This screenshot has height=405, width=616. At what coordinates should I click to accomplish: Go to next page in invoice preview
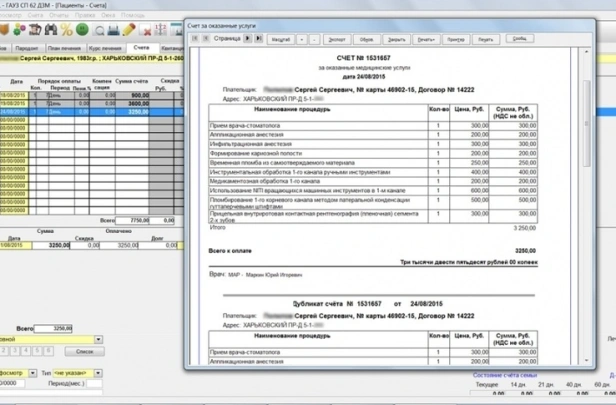(254, 38)
